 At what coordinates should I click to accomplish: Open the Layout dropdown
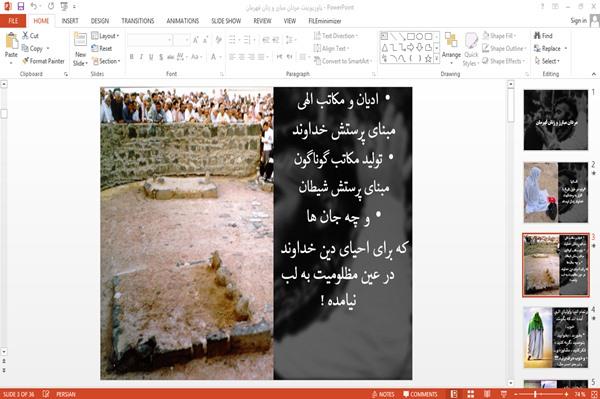point(105,36)
